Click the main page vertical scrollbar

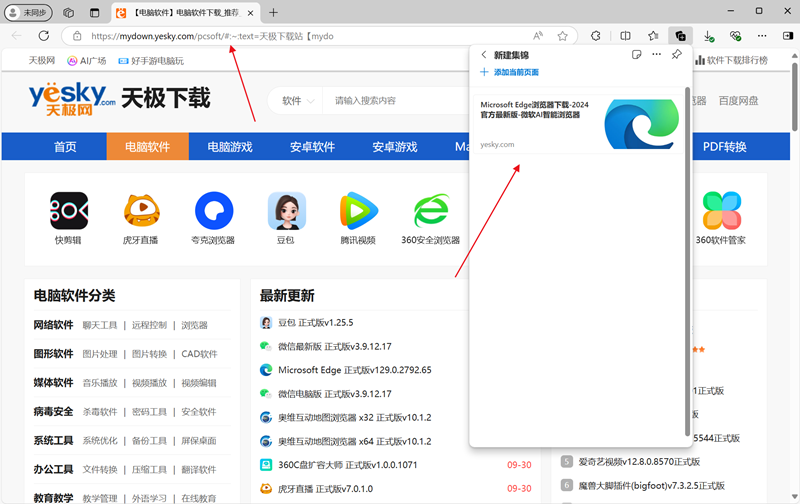794,97
